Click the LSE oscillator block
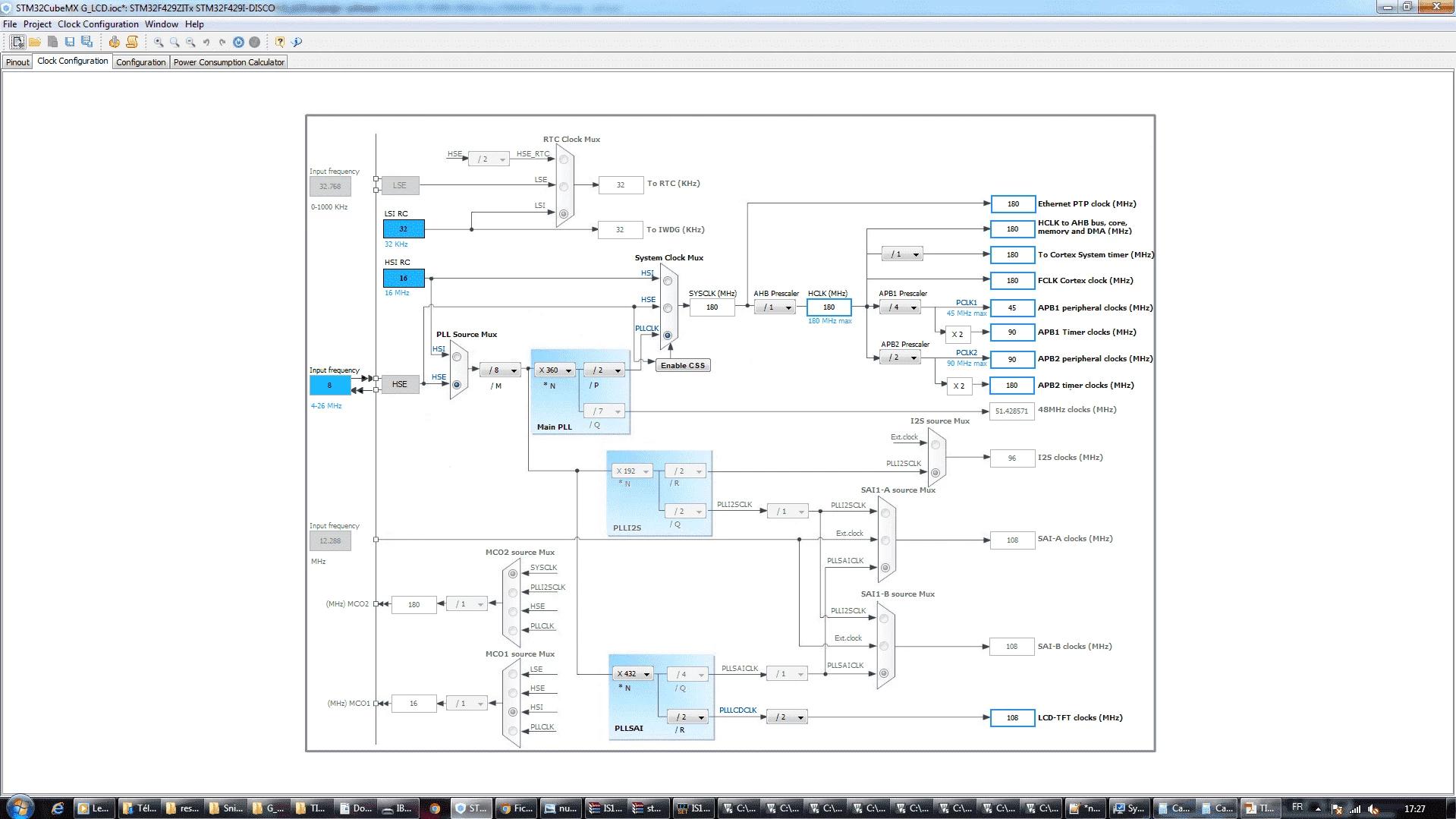 (x=400, y=186)
